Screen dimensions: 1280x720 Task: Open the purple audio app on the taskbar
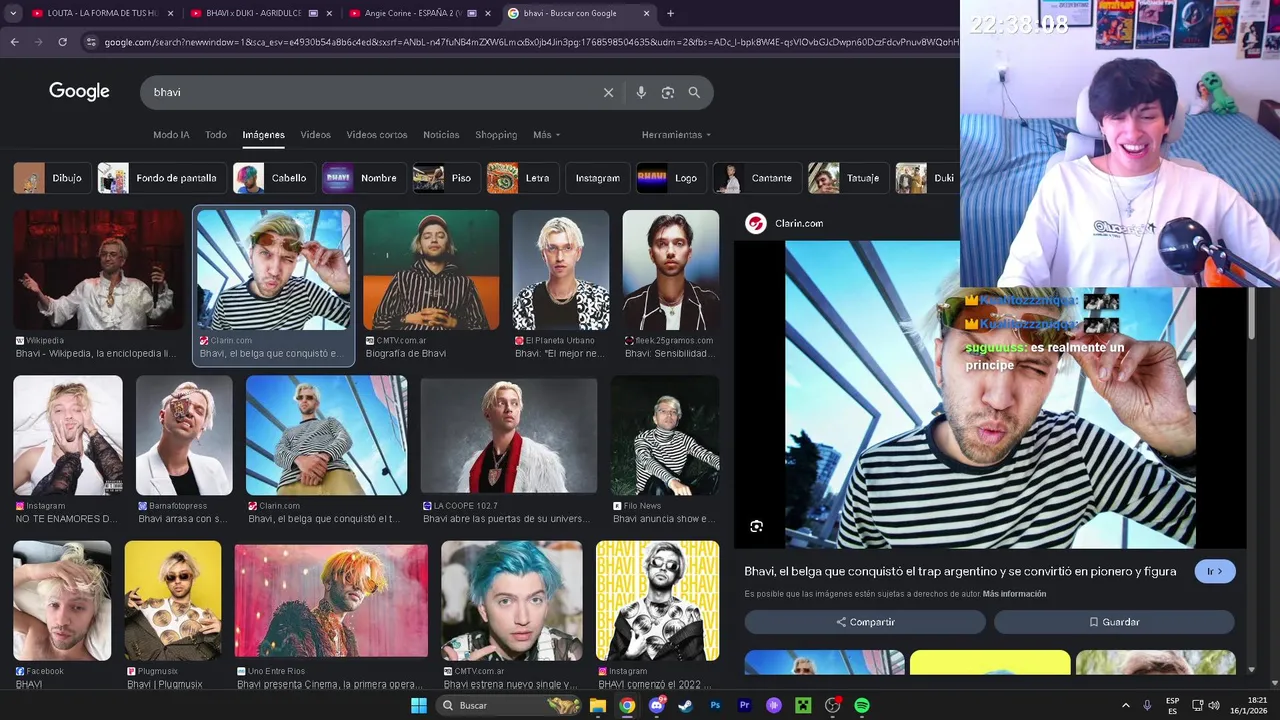click(x=773, y=705)
